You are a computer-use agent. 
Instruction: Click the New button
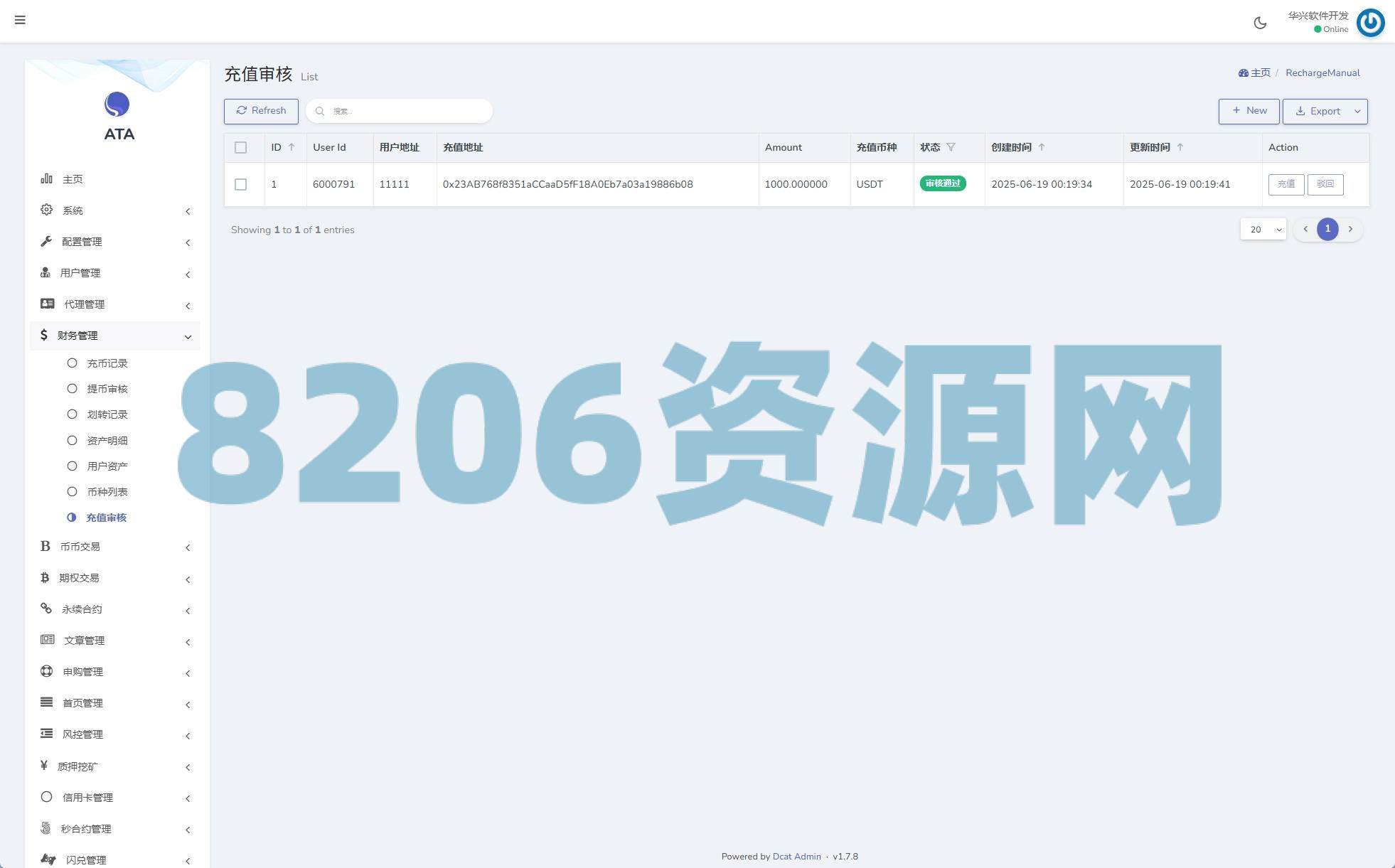pos(1249,111)
